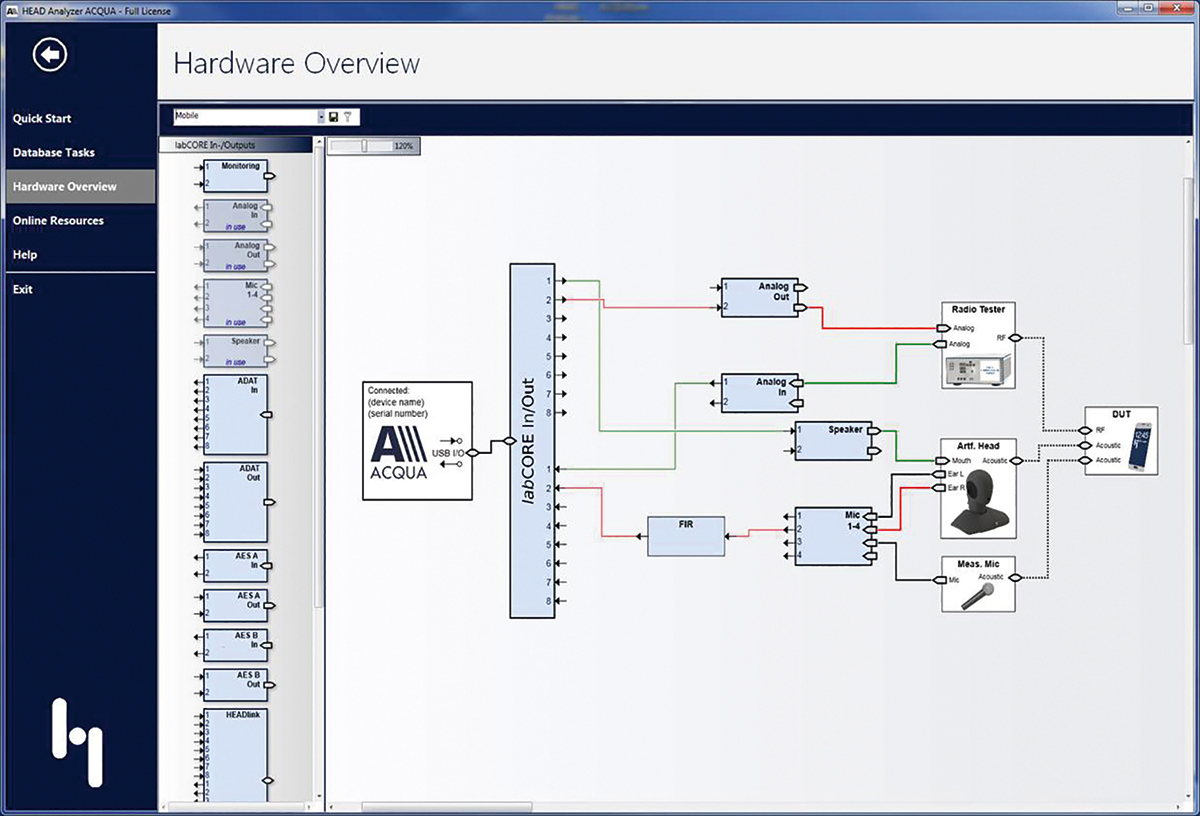
Task: Click the DUT title label
Action: tap(1121, 415)
